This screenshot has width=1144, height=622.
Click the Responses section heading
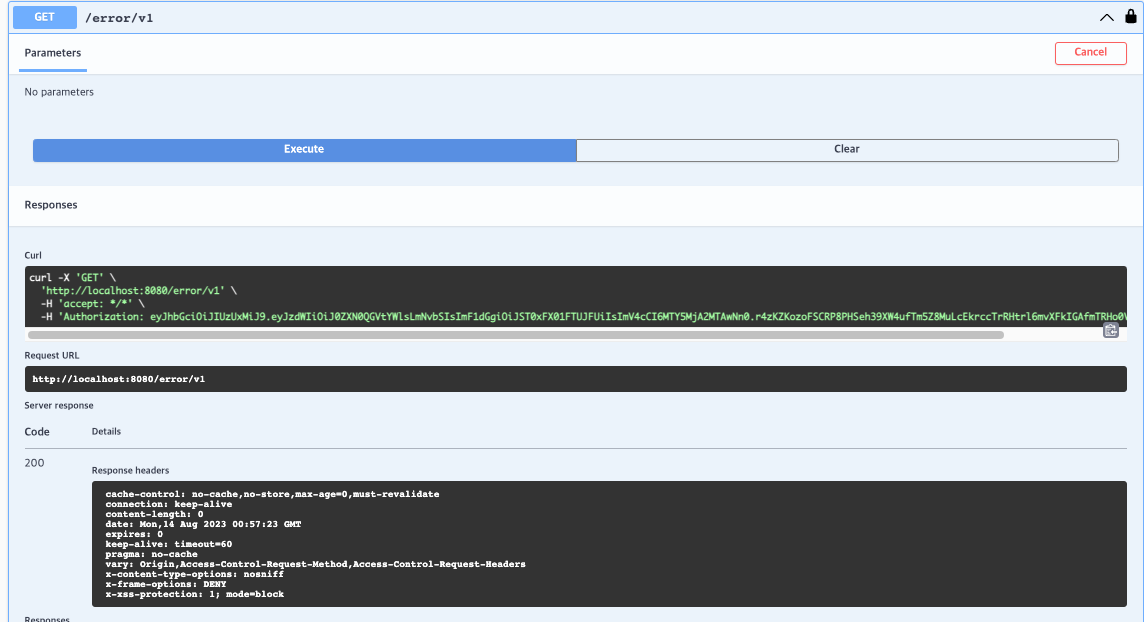[51, 205]
